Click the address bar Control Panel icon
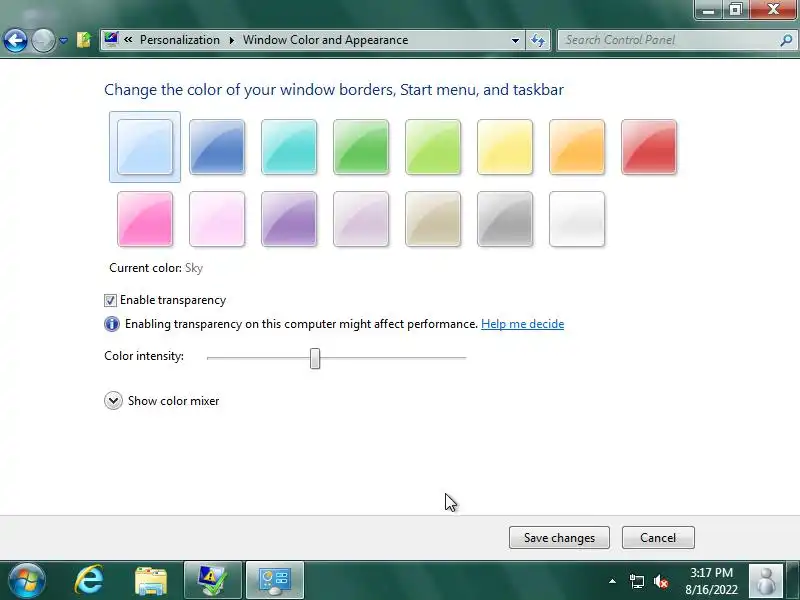Screen dimensions: 800x600 coord(111,39)
